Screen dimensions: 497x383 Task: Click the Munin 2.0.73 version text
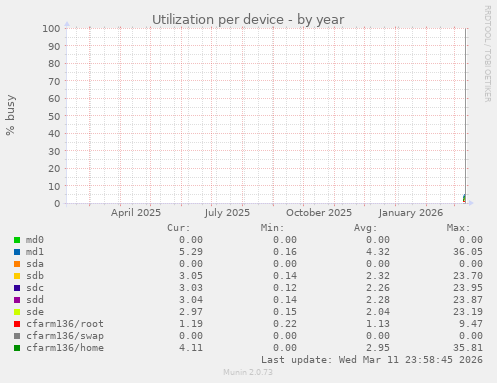tap(248, 372)
